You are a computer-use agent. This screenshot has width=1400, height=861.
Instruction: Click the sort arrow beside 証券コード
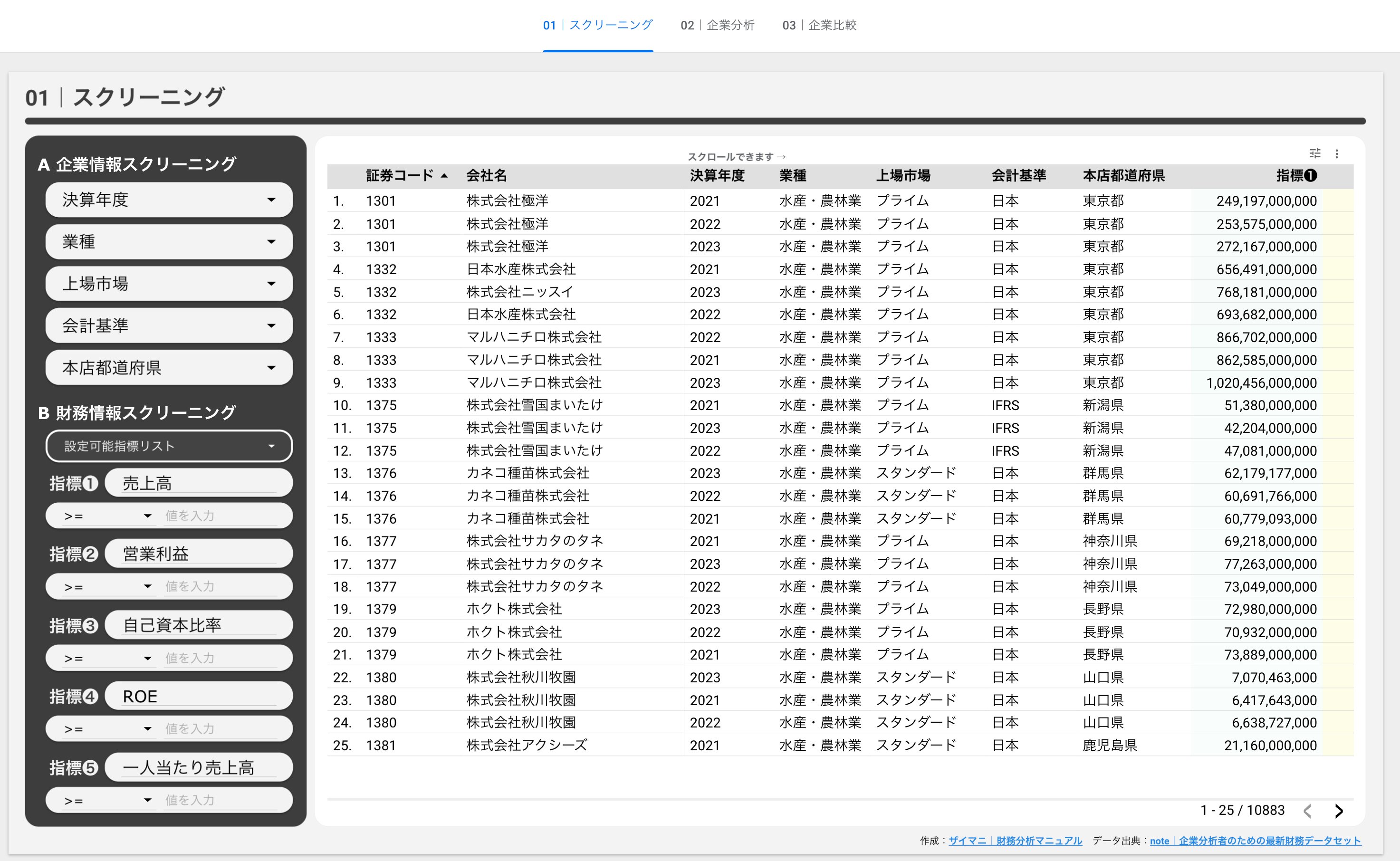pyautogui.click(x=445, y=176)
